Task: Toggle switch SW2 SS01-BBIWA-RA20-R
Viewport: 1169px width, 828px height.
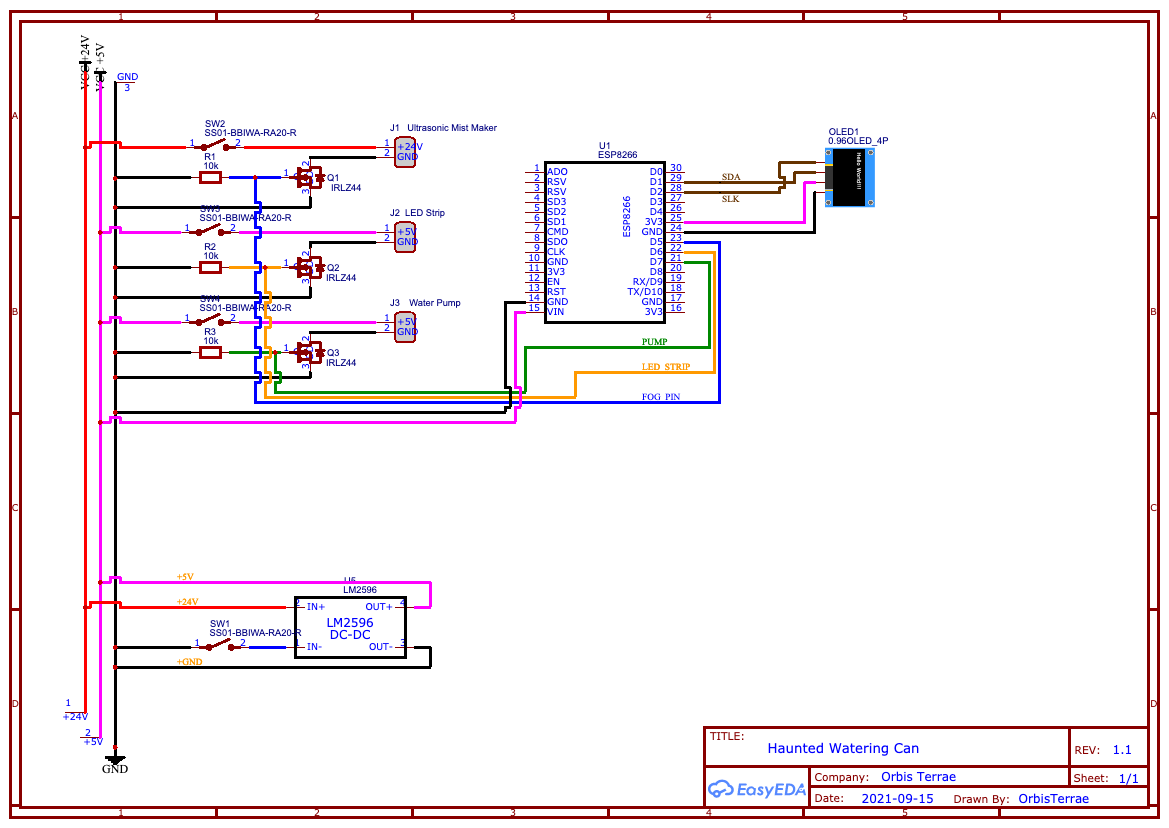Action: (x=213, y=143)
